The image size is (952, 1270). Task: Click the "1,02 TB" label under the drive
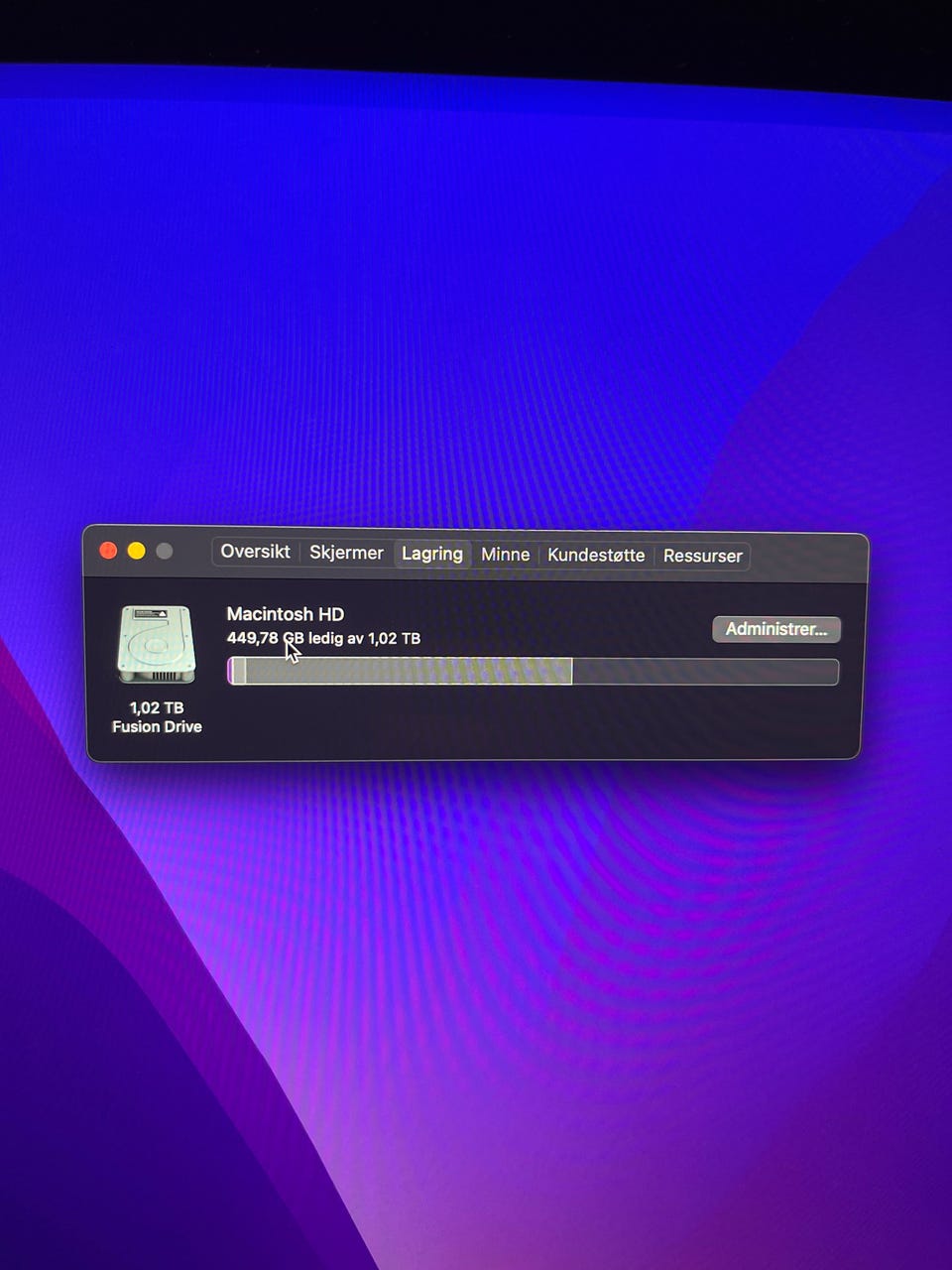coord(157,707)
